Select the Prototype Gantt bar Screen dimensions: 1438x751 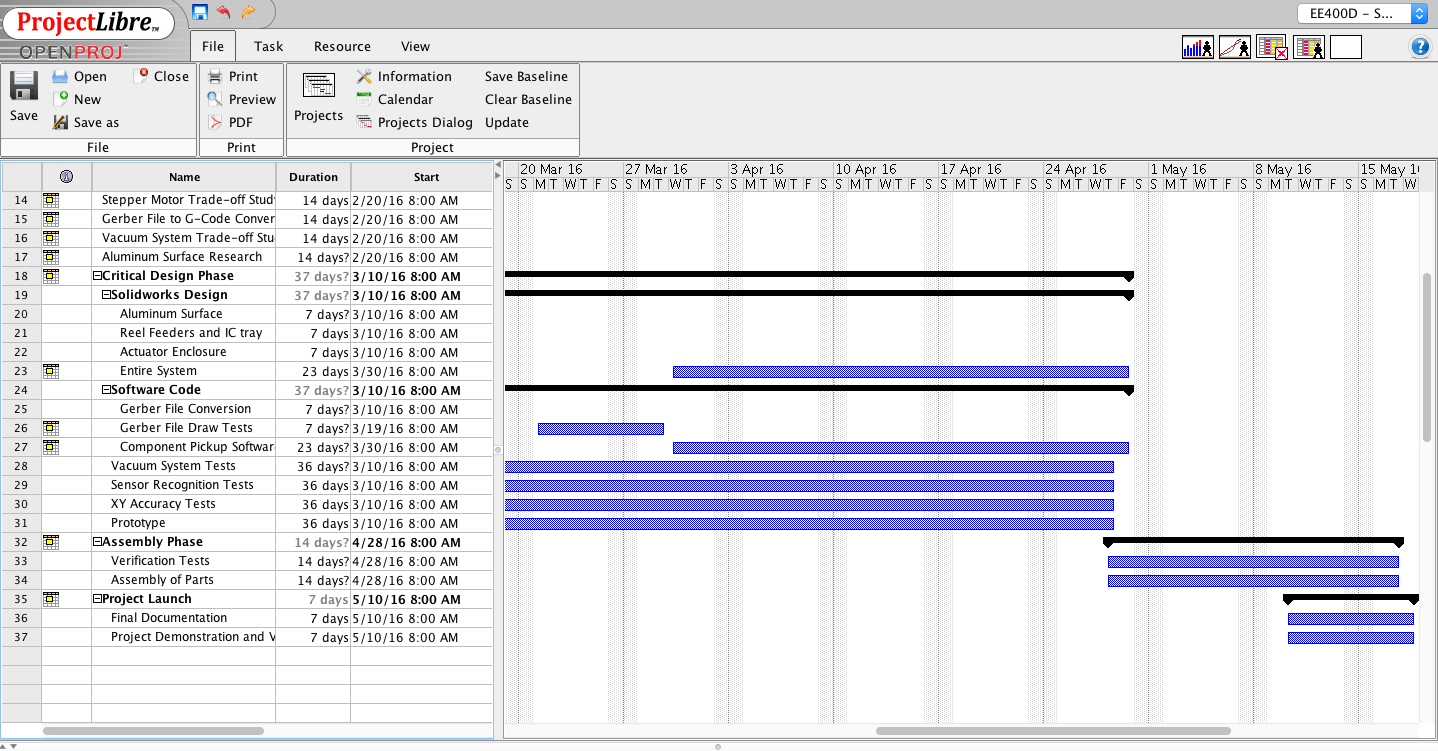(x=809, y=524)
